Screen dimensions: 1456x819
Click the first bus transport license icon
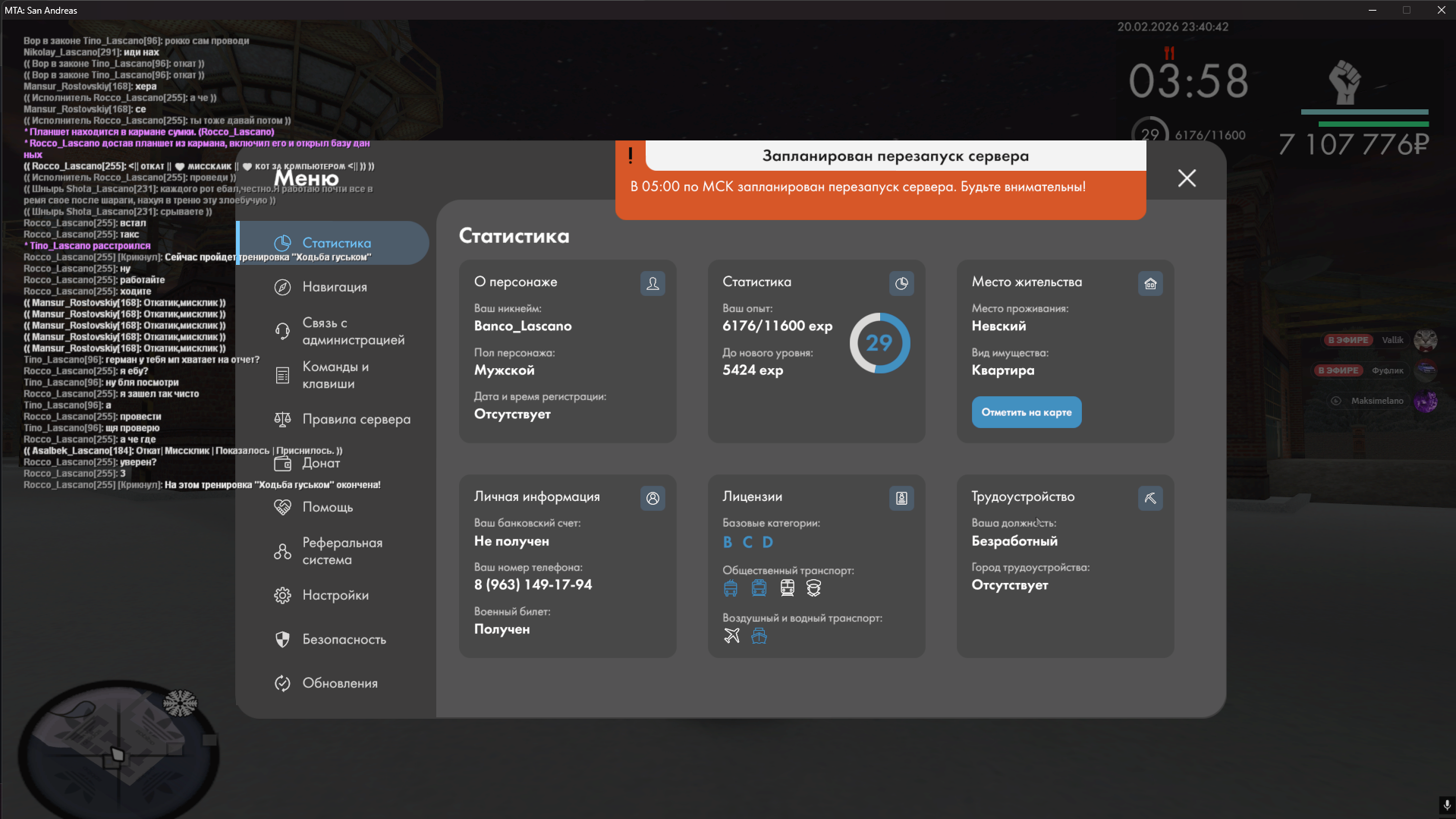point(731,588)
